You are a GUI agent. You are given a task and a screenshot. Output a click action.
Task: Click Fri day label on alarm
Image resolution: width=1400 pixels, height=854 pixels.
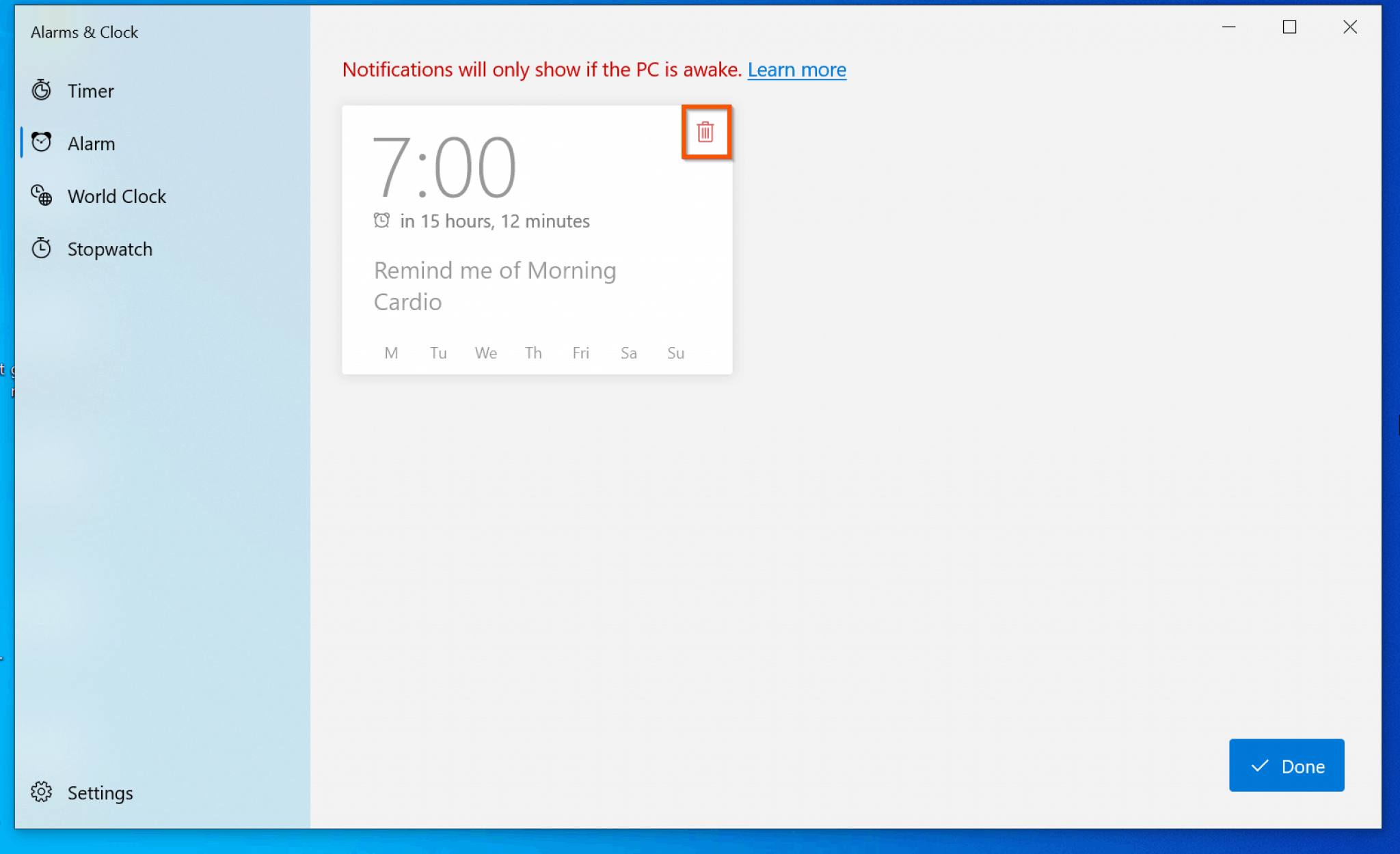580,353
